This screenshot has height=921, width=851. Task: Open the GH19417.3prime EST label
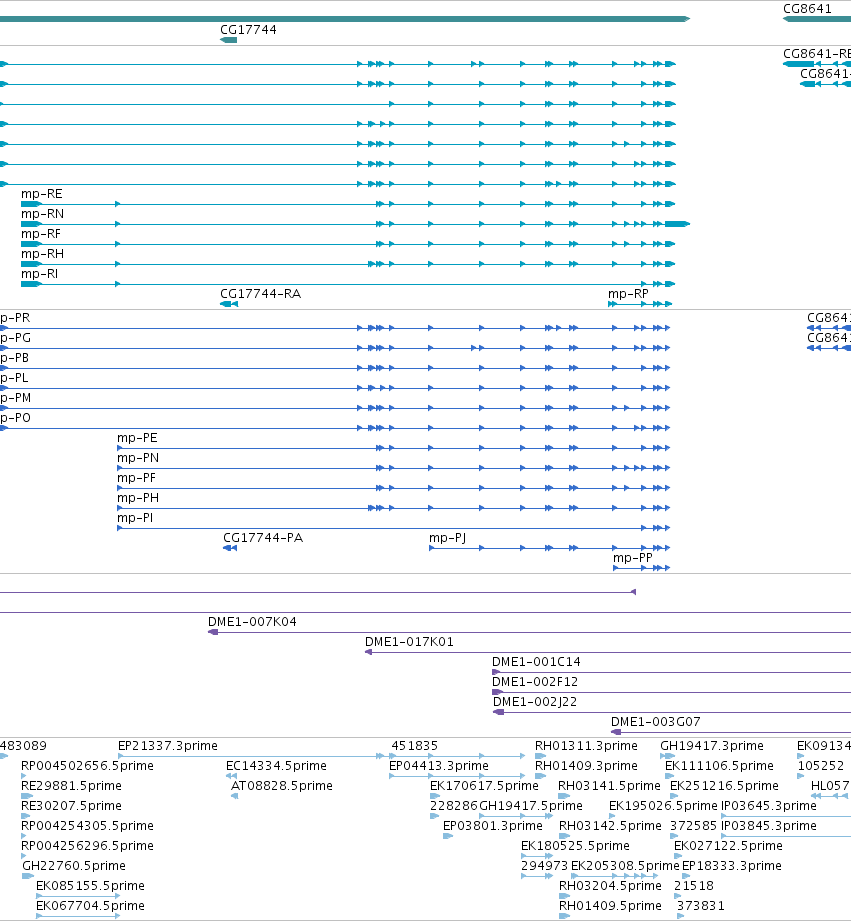point(712,745)
